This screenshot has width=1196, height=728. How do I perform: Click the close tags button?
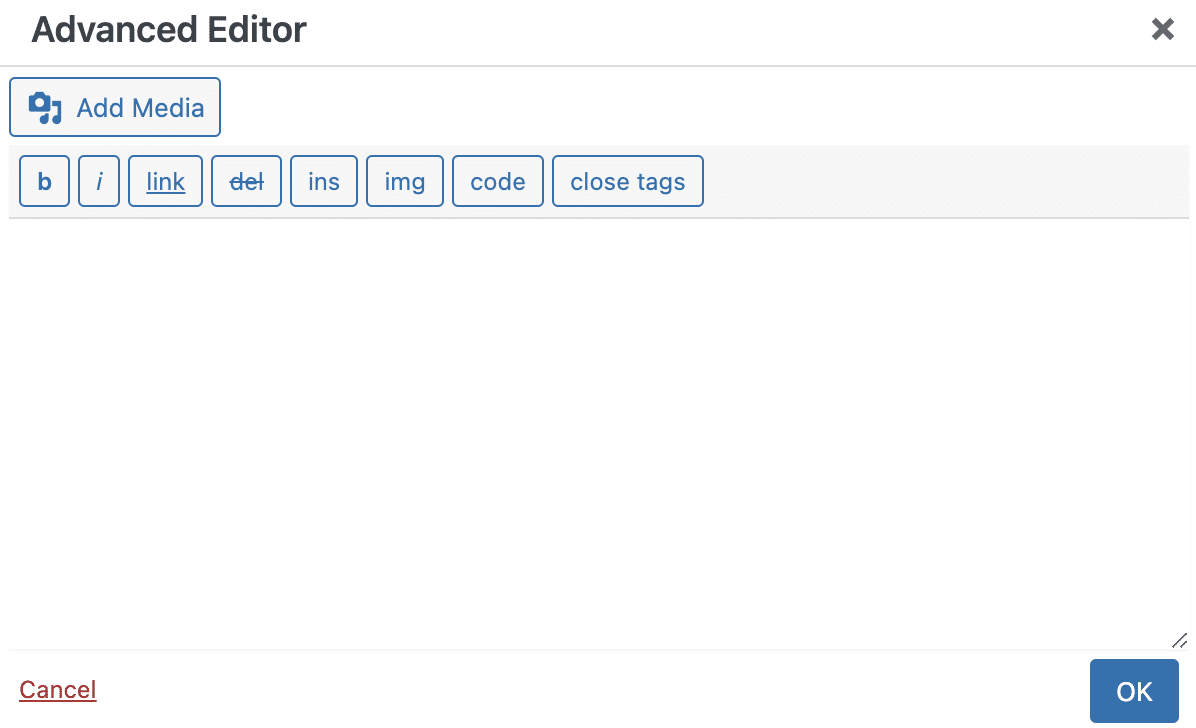(x=628, y=181)
